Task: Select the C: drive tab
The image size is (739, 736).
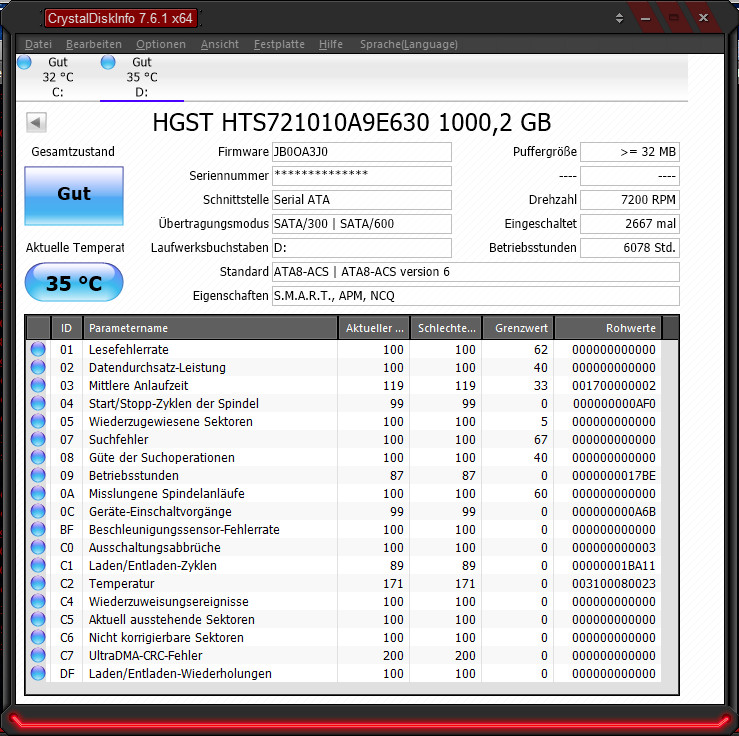Action: (57, 77)
